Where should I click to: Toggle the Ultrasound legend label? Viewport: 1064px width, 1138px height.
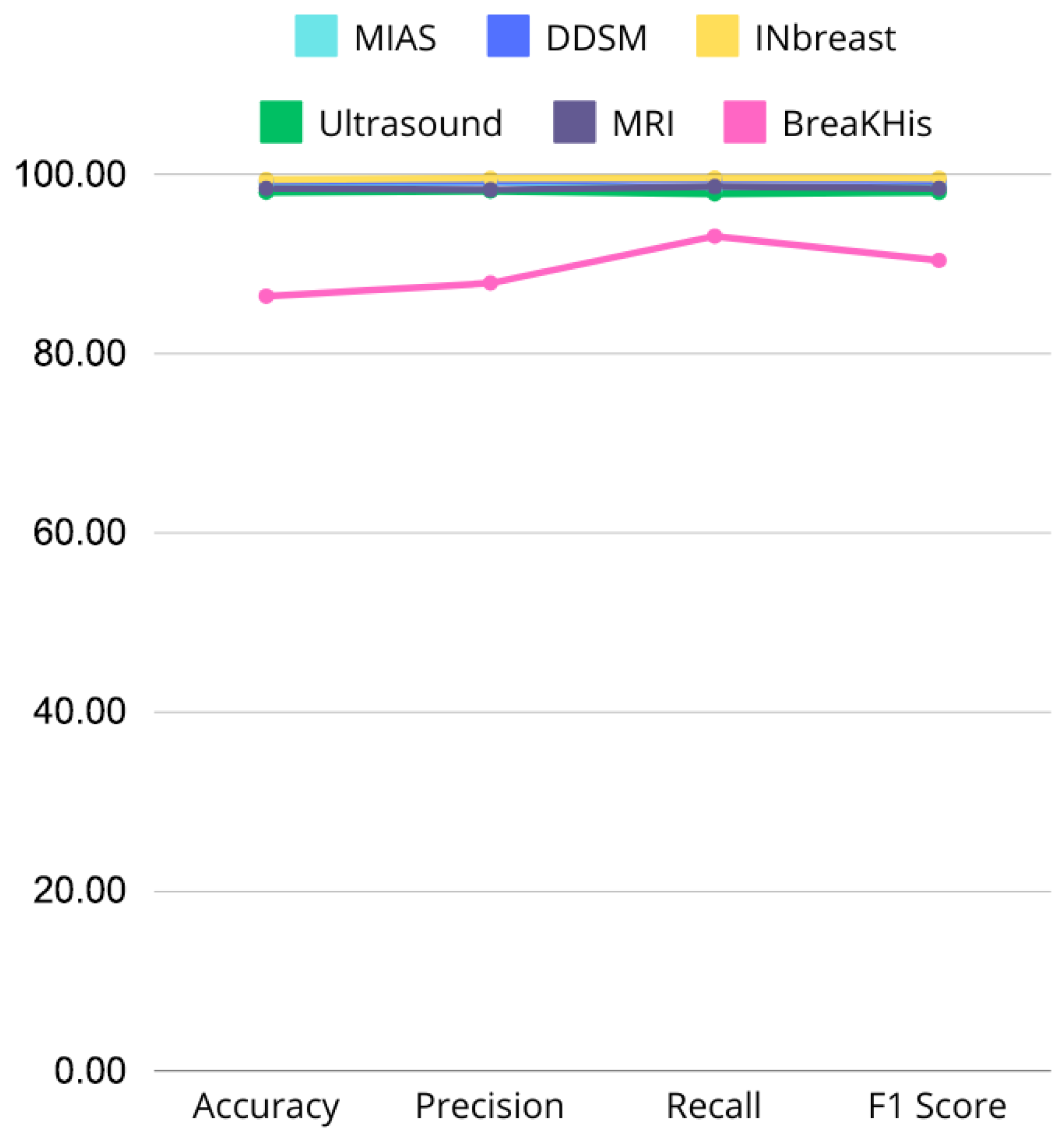(410, 124)
